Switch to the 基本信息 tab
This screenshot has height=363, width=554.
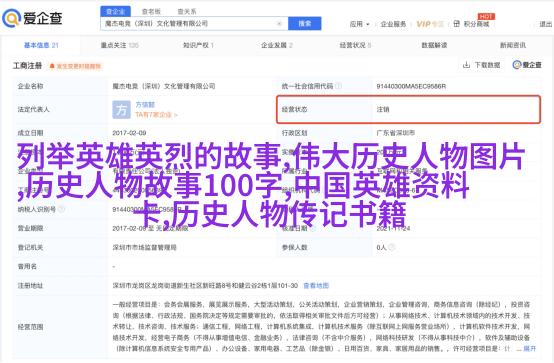41,45
